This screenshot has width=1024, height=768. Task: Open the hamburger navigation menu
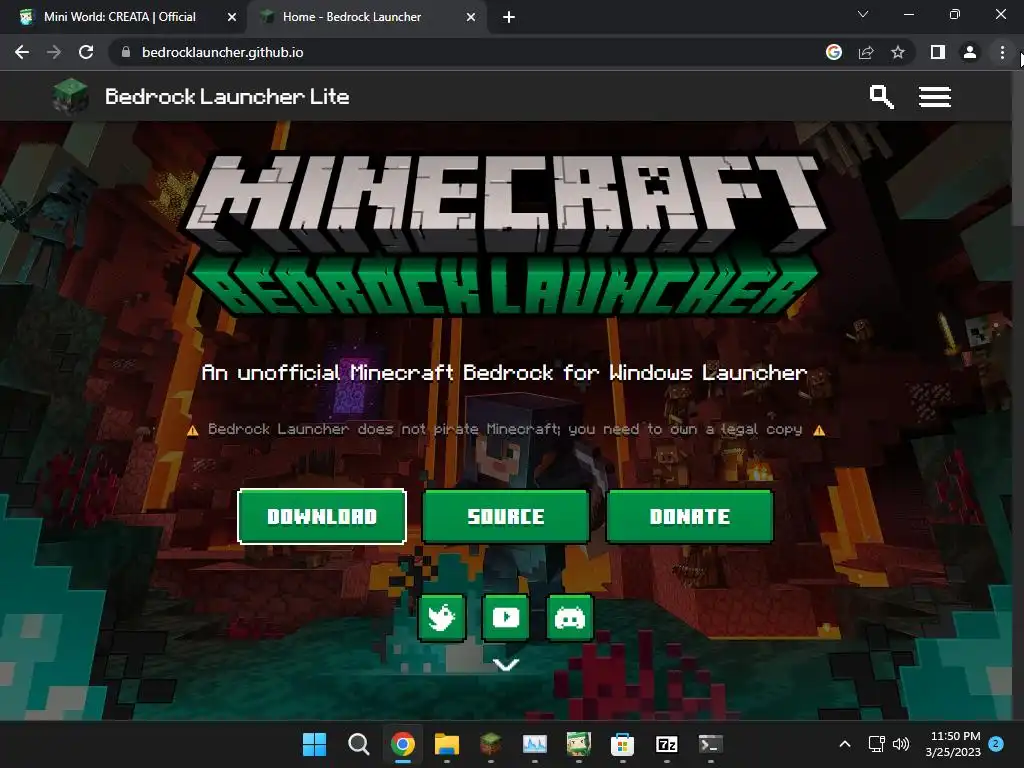coord(935,97)
